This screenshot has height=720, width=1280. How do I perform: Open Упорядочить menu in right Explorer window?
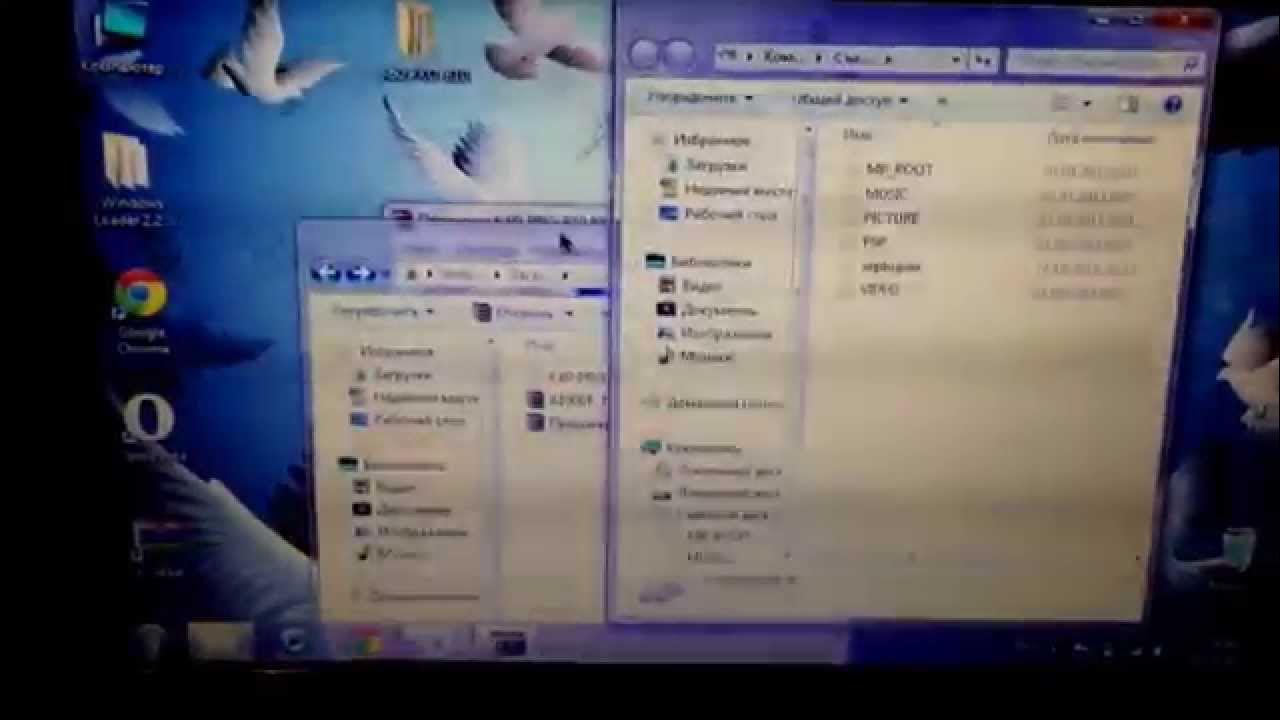[x=699, y=98]
